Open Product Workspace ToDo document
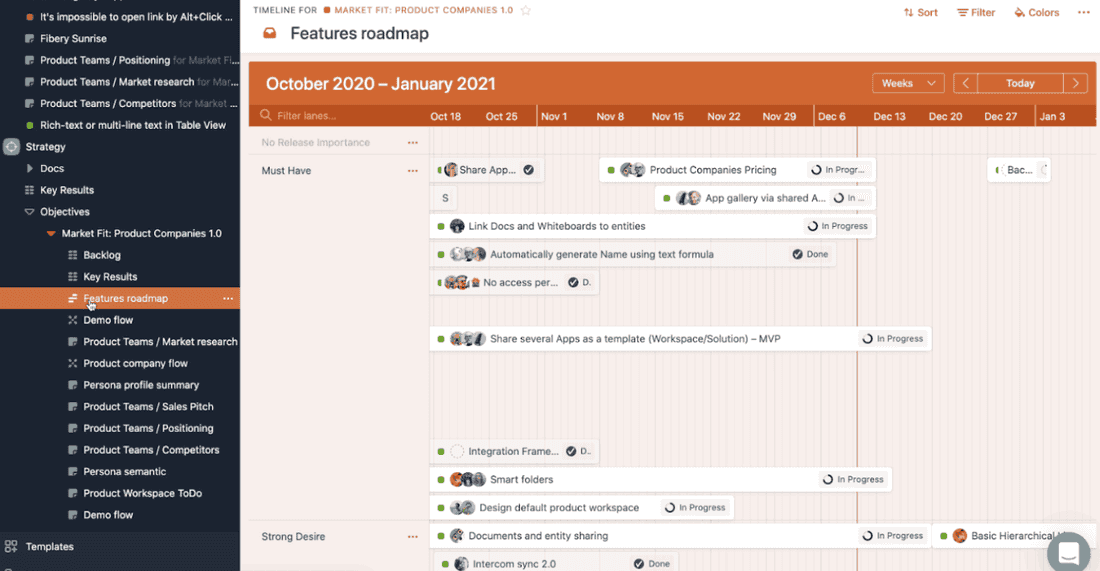This screenshot has width=1100, height=571. 142,493
